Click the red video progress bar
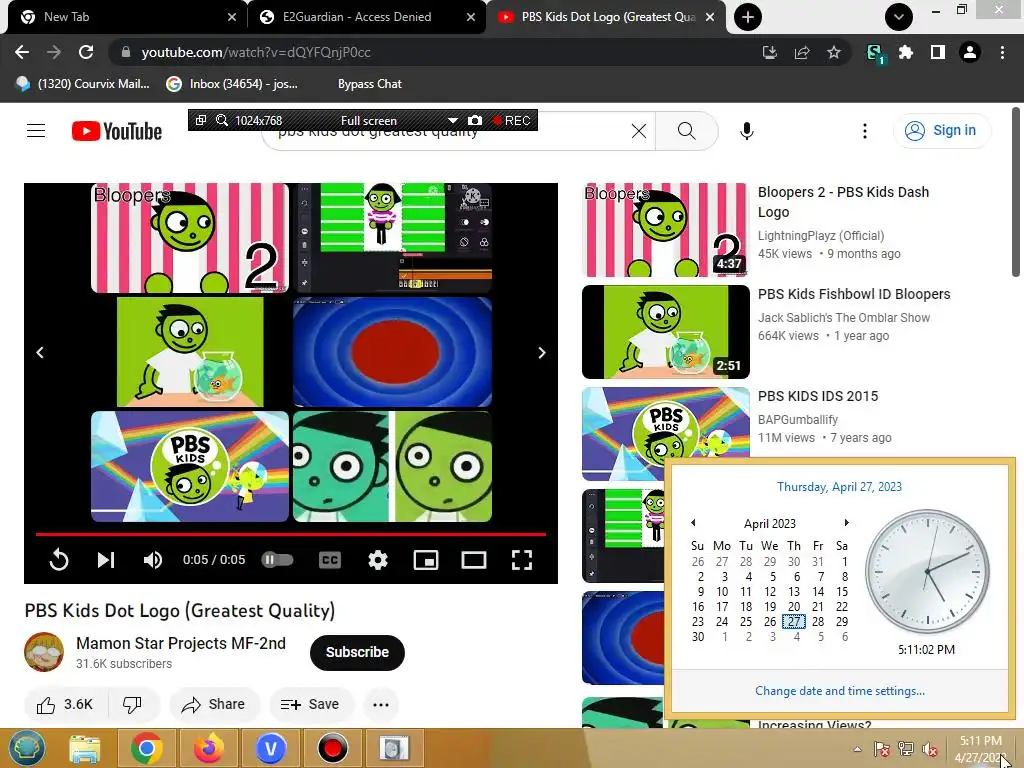 (291, 534)
